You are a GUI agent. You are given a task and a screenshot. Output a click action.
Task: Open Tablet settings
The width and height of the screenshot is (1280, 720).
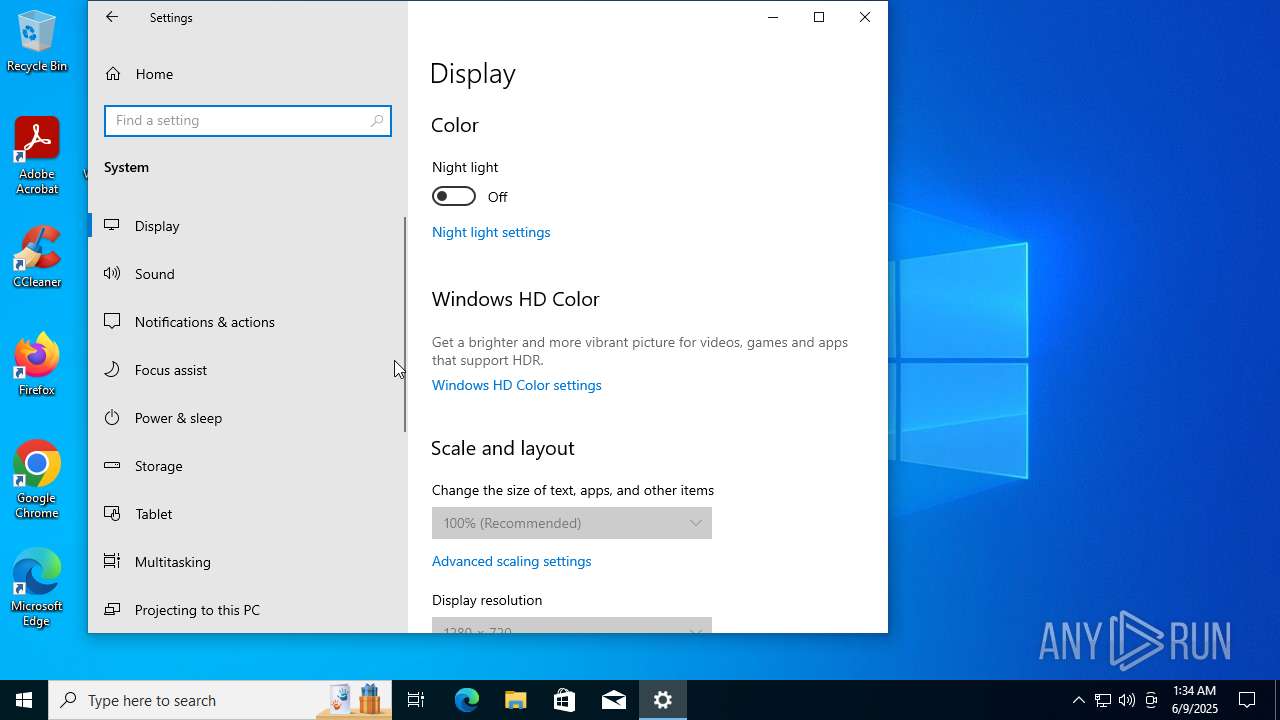[x=246, y=514]
